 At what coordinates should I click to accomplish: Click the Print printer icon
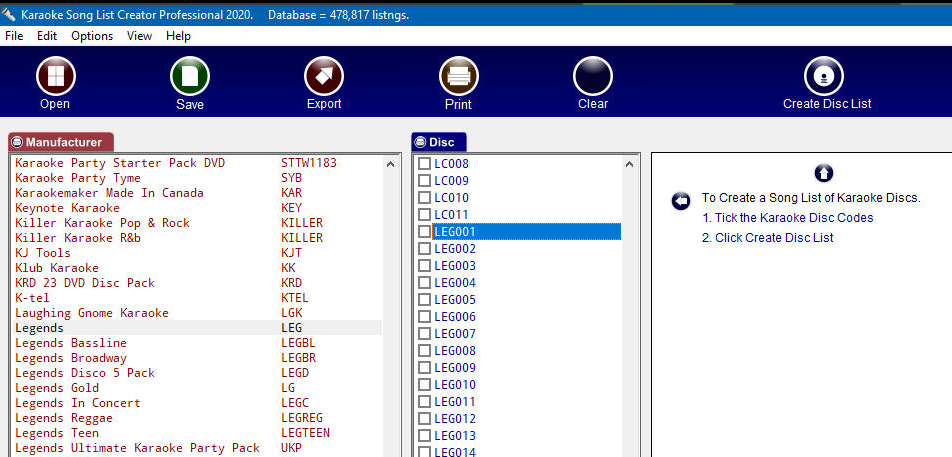(458, 76)
